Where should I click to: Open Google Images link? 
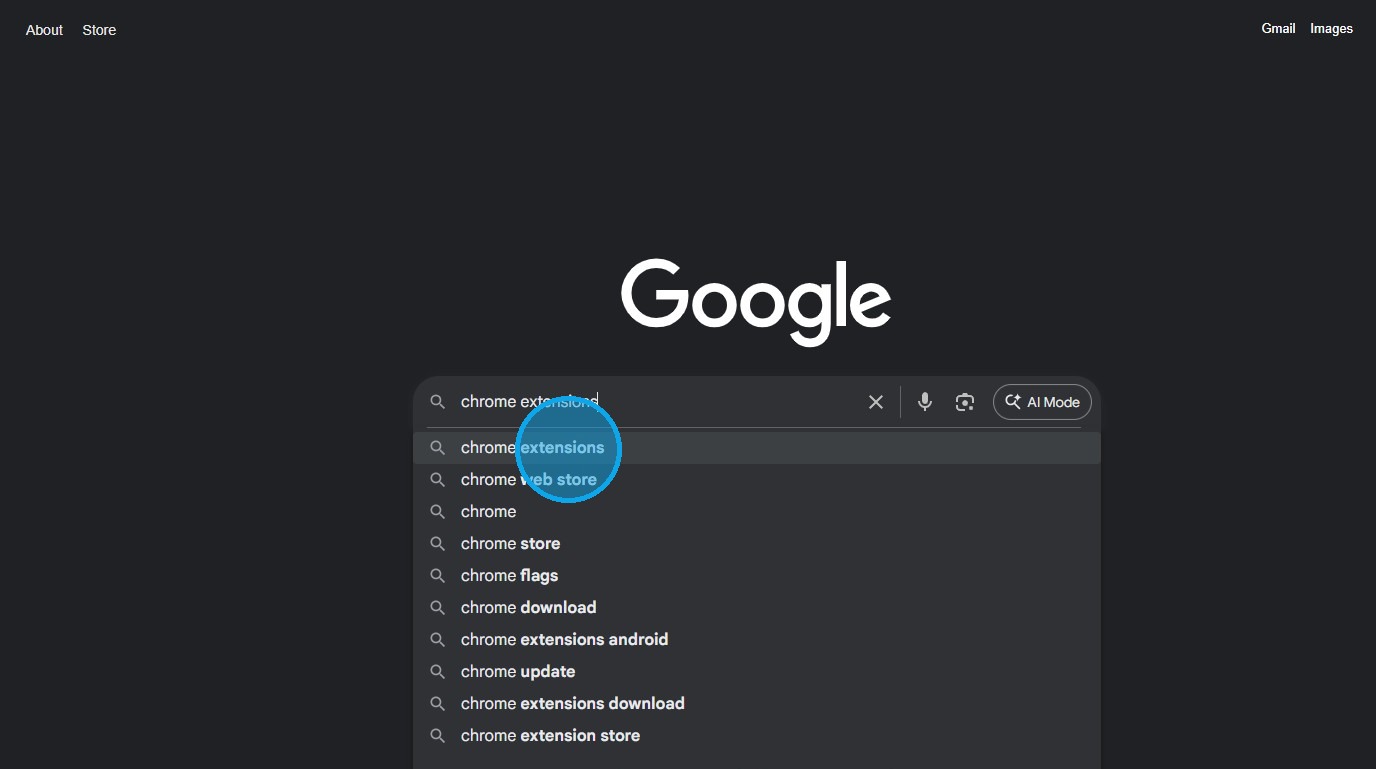coord(1331,29)
